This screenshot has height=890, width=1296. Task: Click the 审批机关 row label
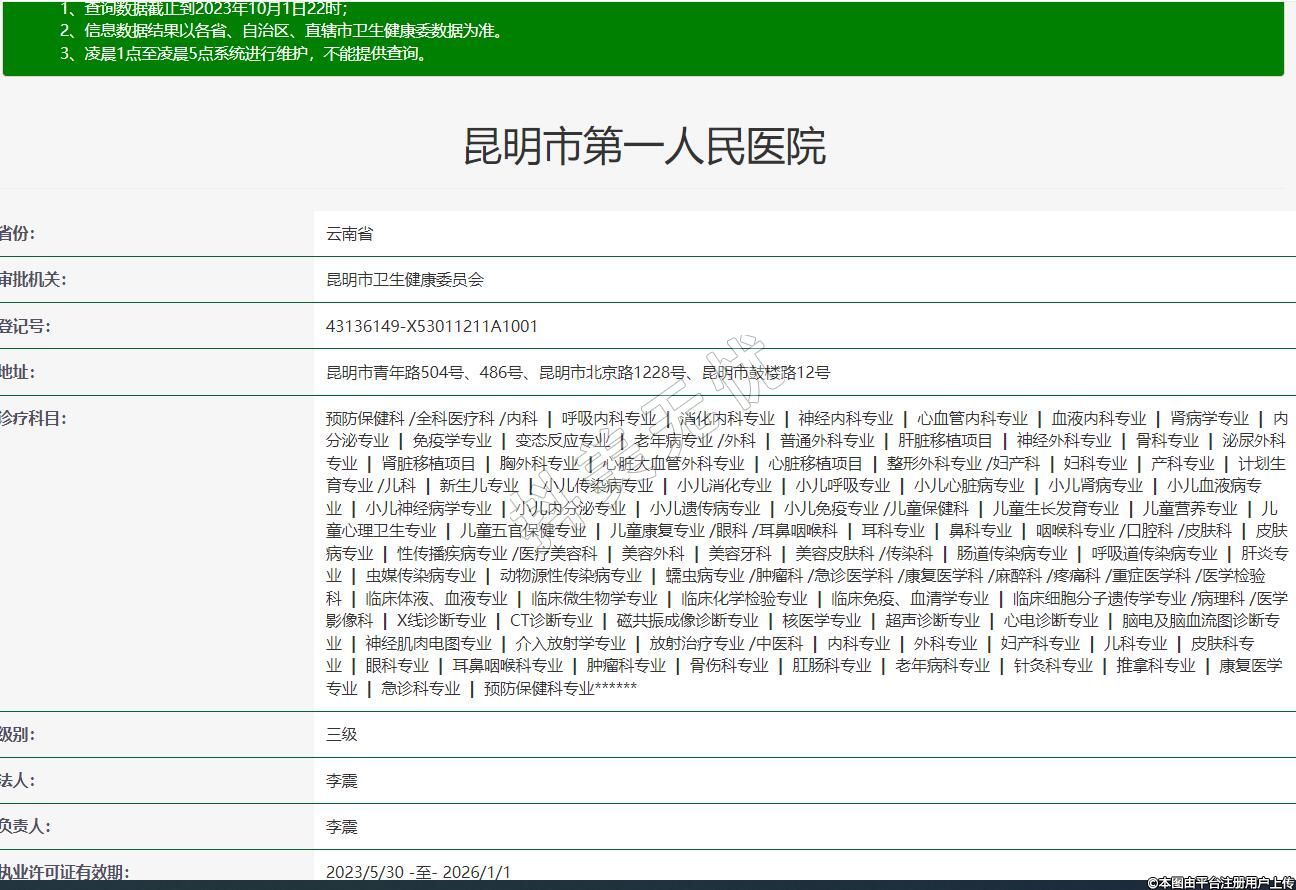pyautogui.click(x=32, y=279)
